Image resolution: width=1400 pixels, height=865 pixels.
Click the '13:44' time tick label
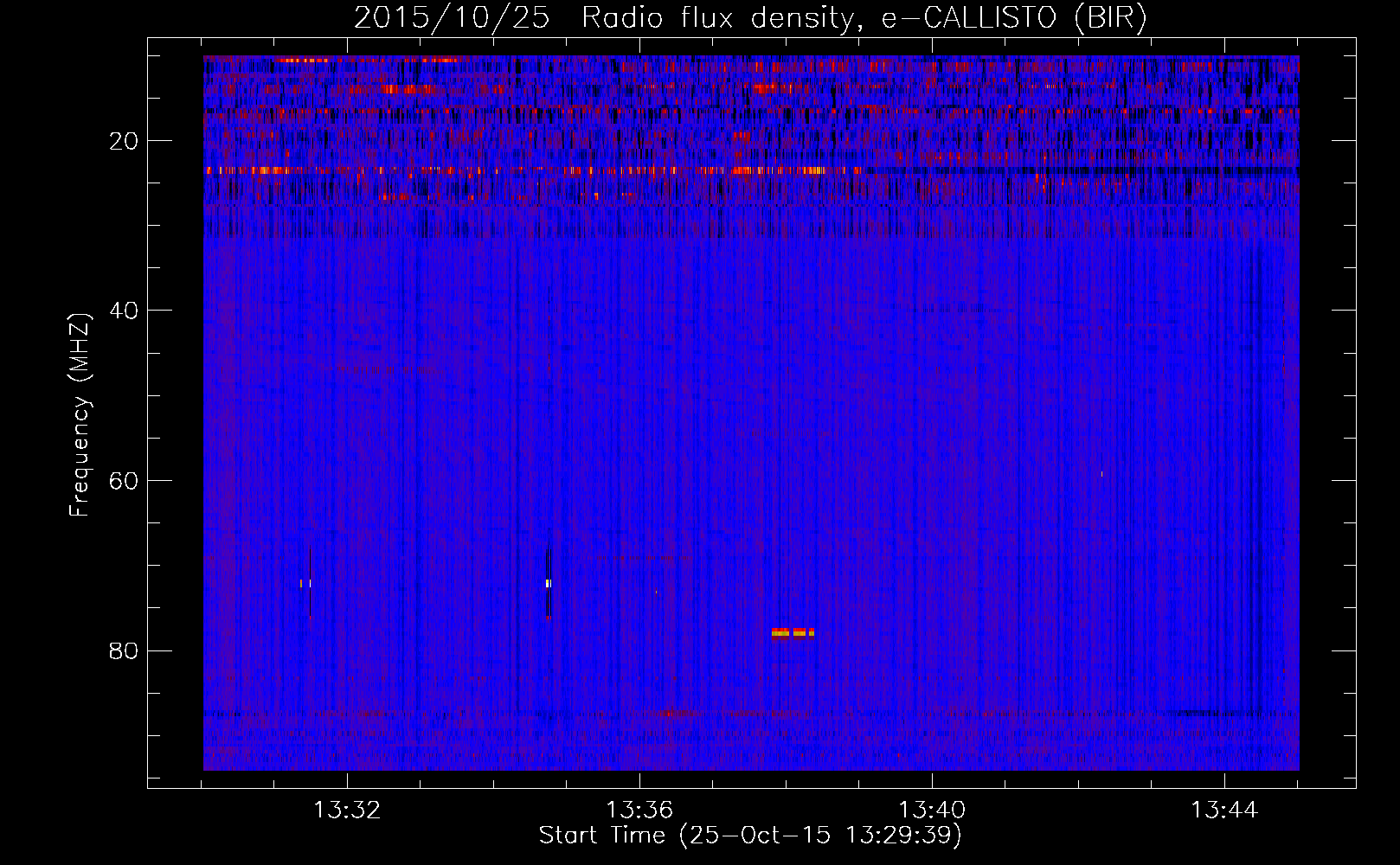click(x=1224, y=811)
